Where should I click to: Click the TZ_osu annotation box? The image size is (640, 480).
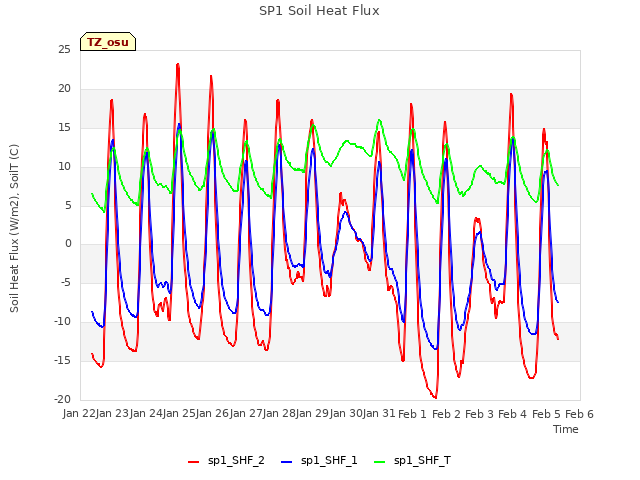click(108, 42)
